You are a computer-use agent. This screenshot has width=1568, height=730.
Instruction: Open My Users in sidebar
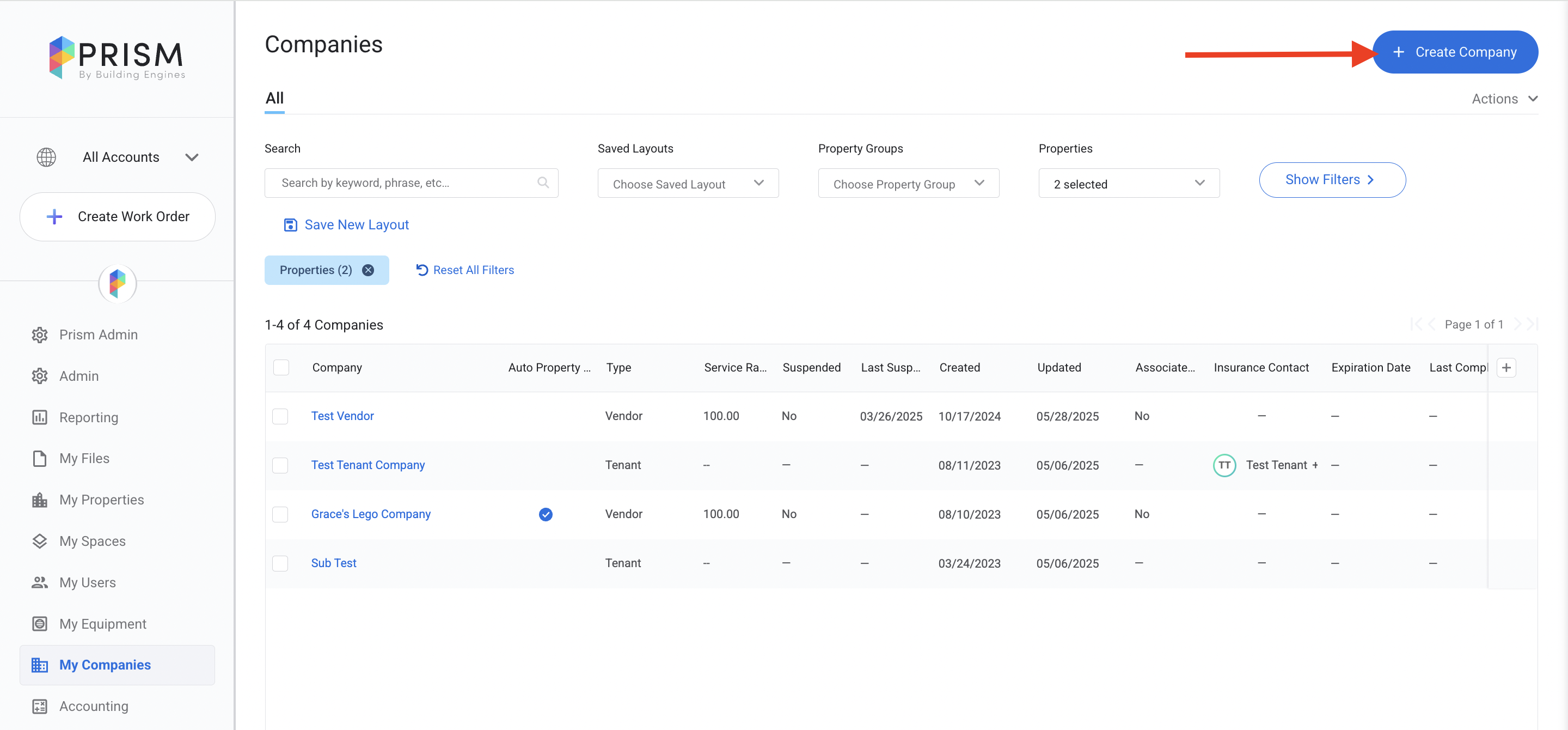point(87,583)
